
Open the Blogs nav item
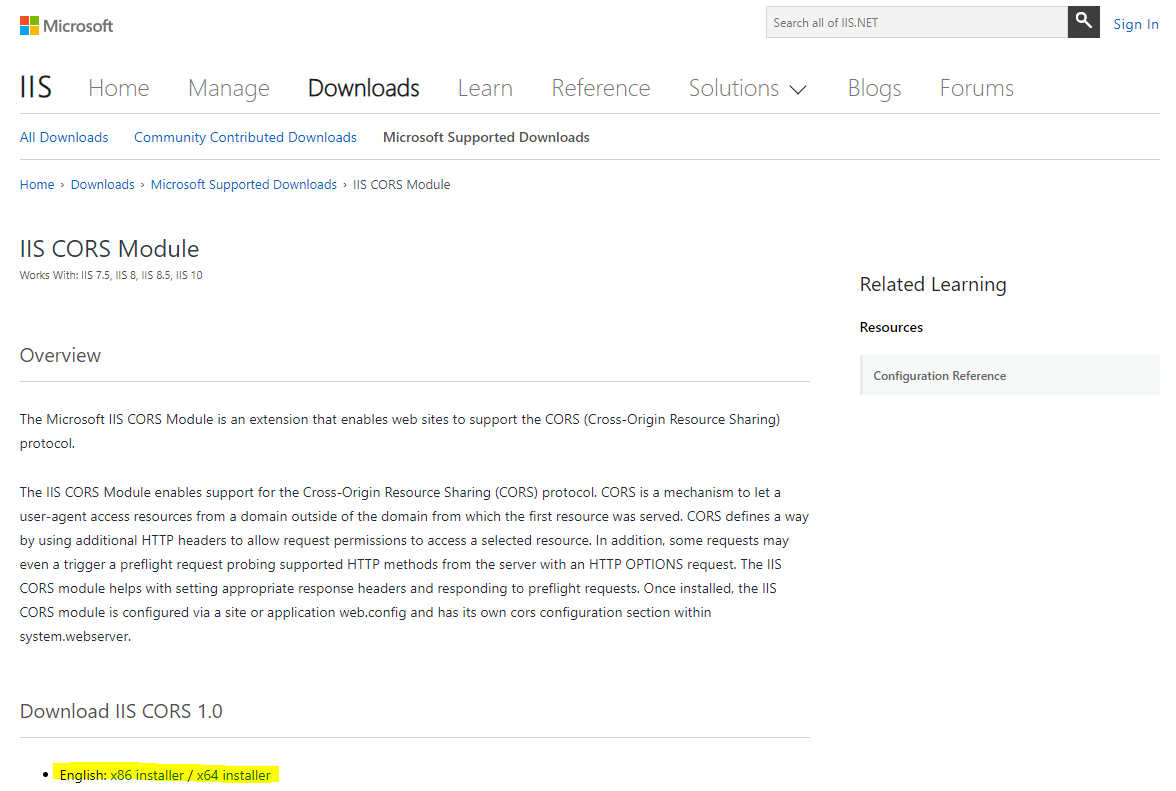pos(874,88)
